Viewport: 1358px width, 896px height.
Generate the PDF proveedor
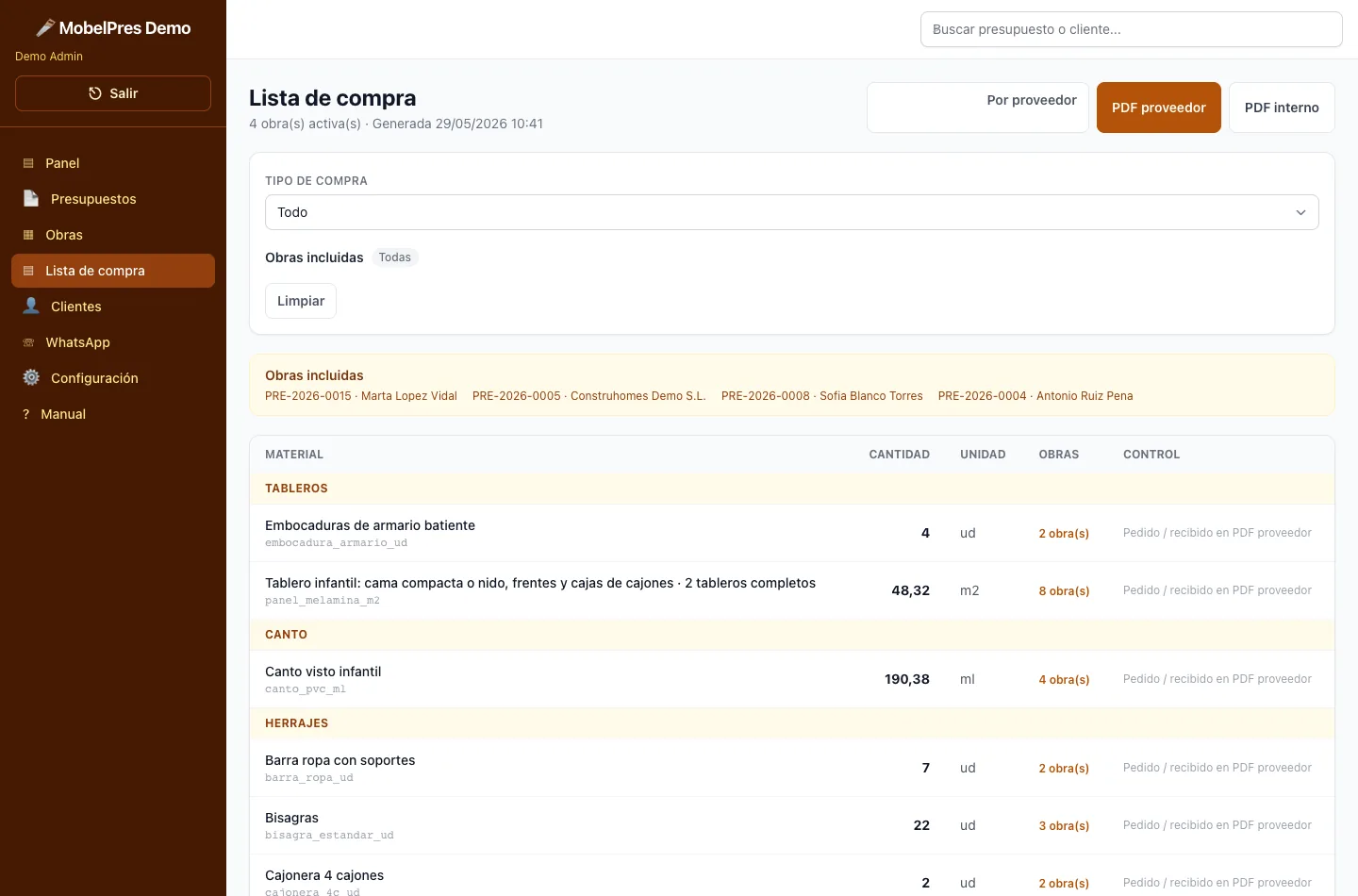pyautogui.click(x=1159, y=108)
